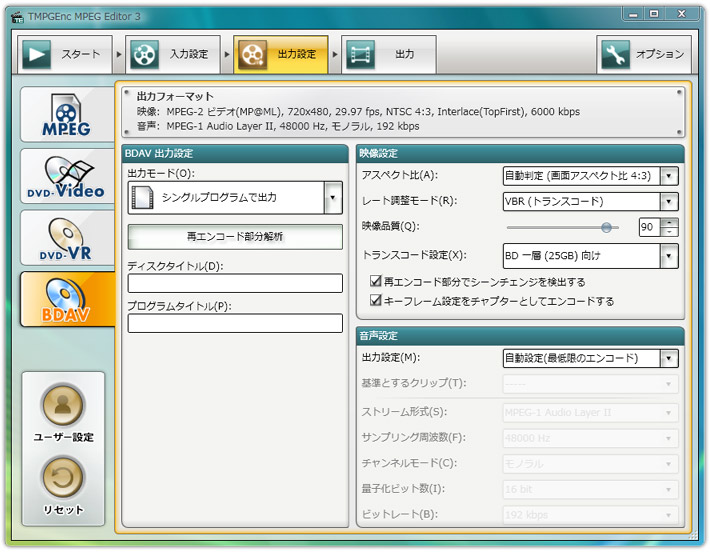
Task: Click the 映像品質 value field showing 90
Action: pos(650,227)
